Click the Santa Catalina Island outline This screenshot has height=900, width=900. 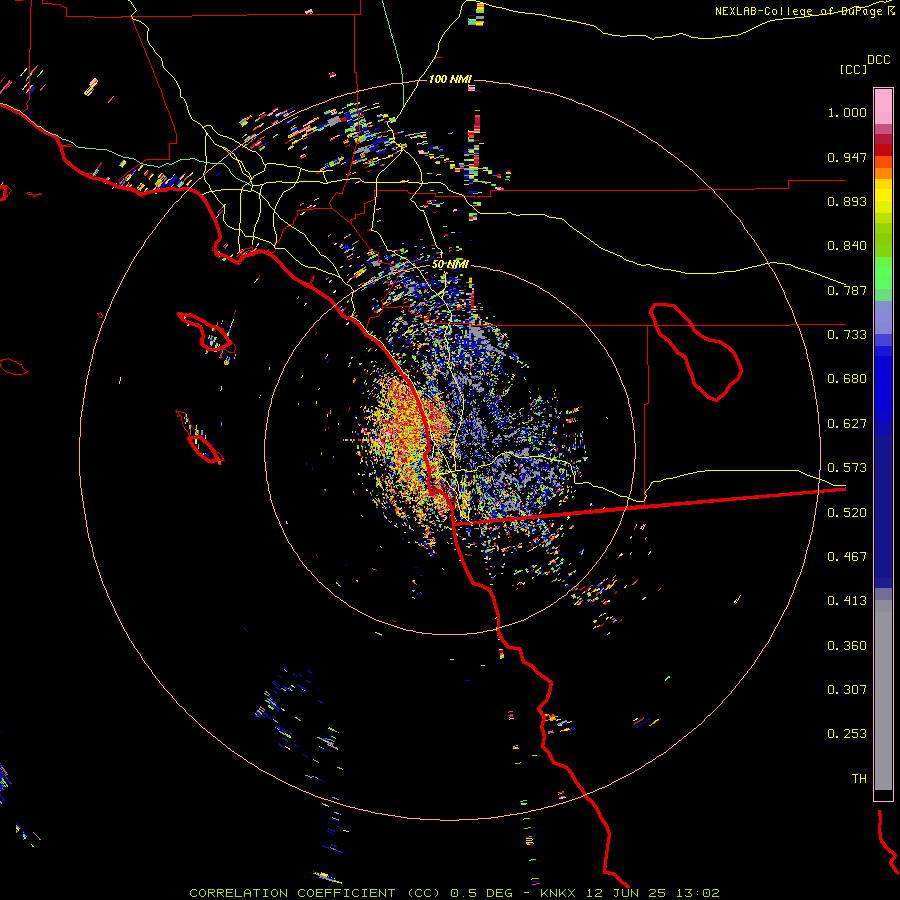(206, 332)
